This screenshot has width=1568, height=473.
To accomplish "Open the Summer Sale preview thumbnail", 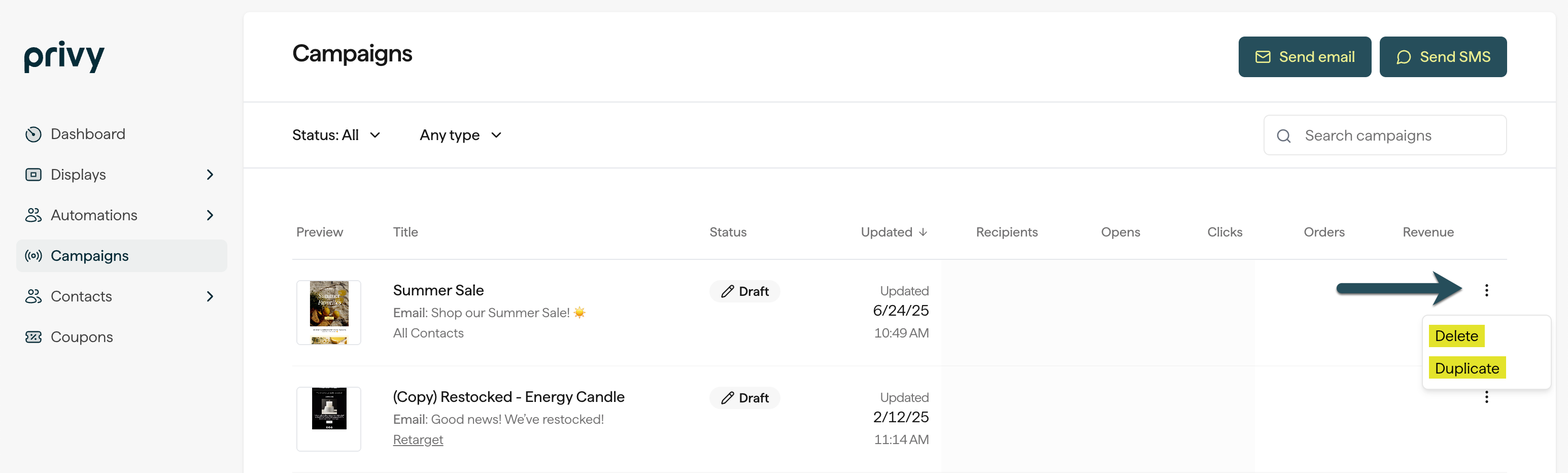I will point(329,313).
